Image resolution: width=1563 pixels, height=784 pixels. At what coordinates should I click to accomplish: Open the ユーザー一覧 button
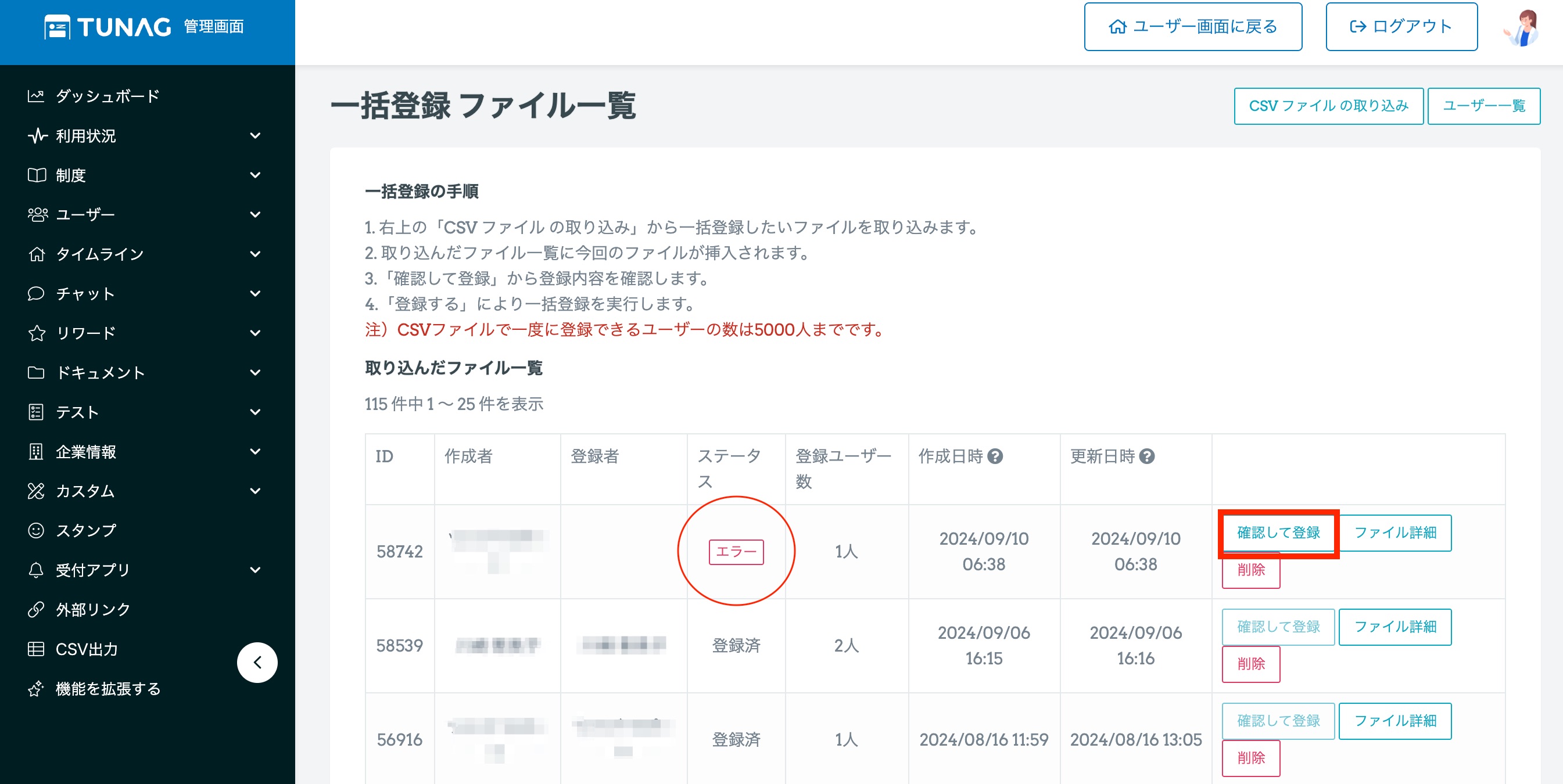pyautogui.click(x=1483, y=106)
